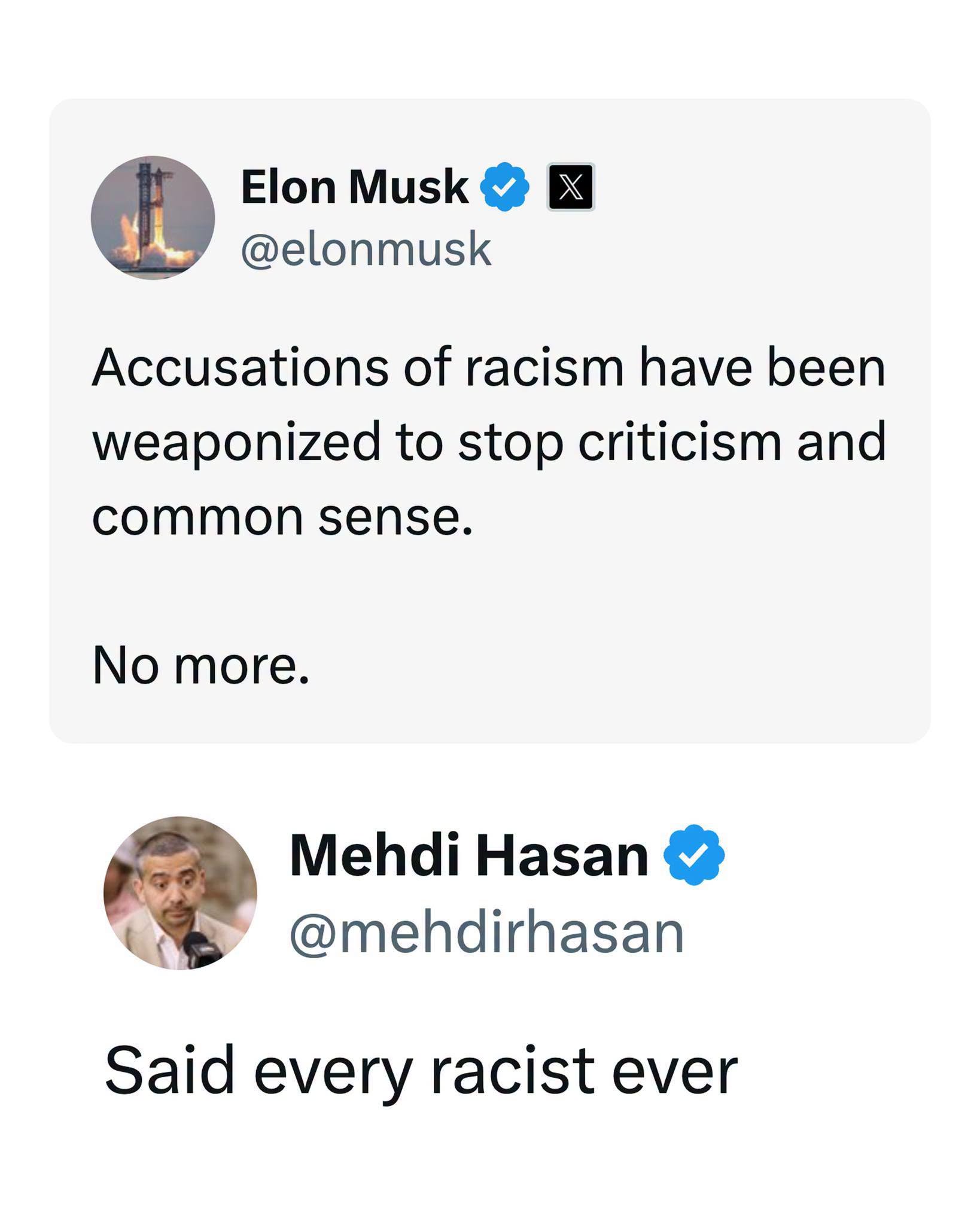Screen dimensions: 980x1225
Task: Click the "No more." line in Musk's tweet
Action: click(201, 666)
